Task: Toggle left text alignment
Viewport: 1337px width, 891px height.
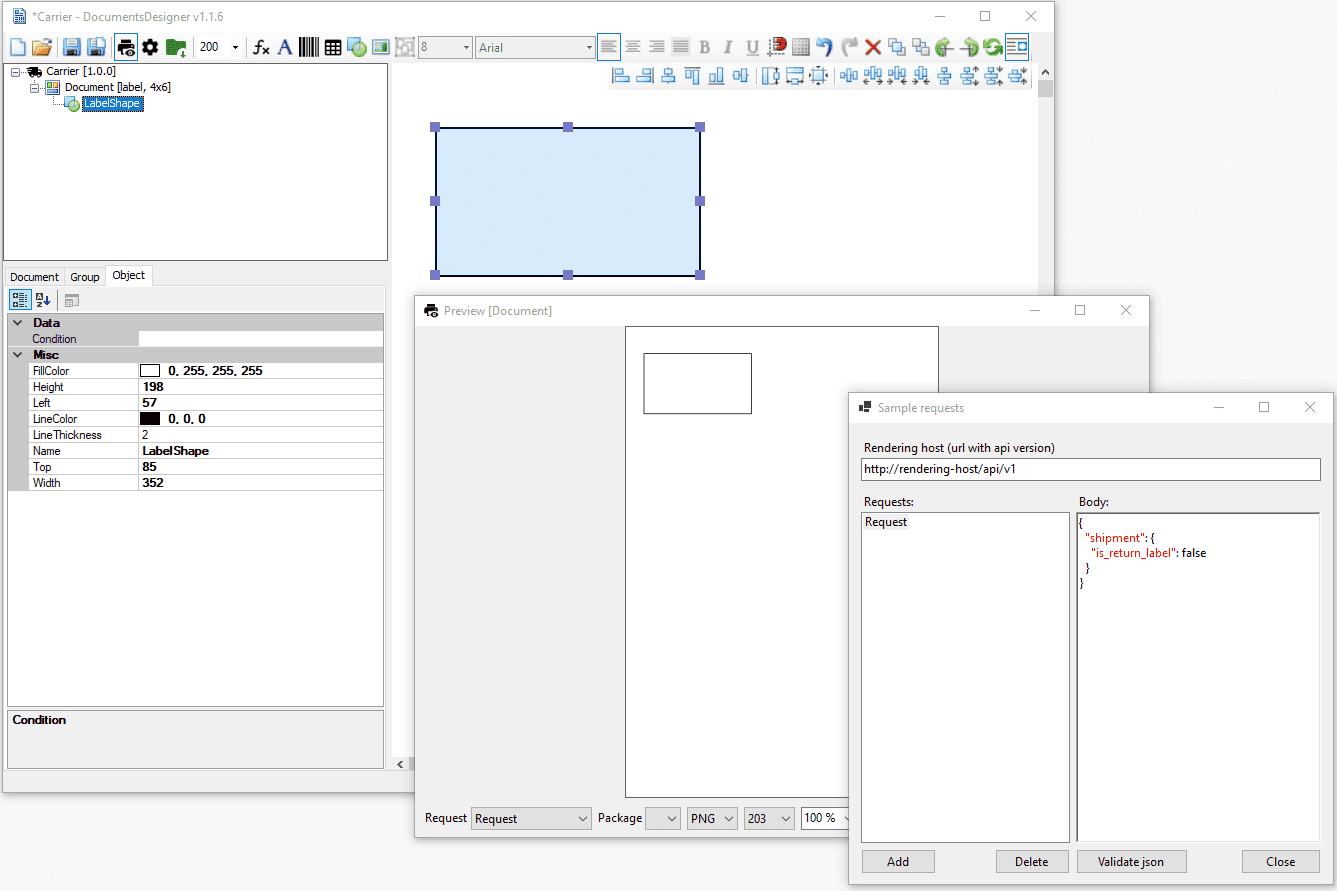Action: pos(609,47)
